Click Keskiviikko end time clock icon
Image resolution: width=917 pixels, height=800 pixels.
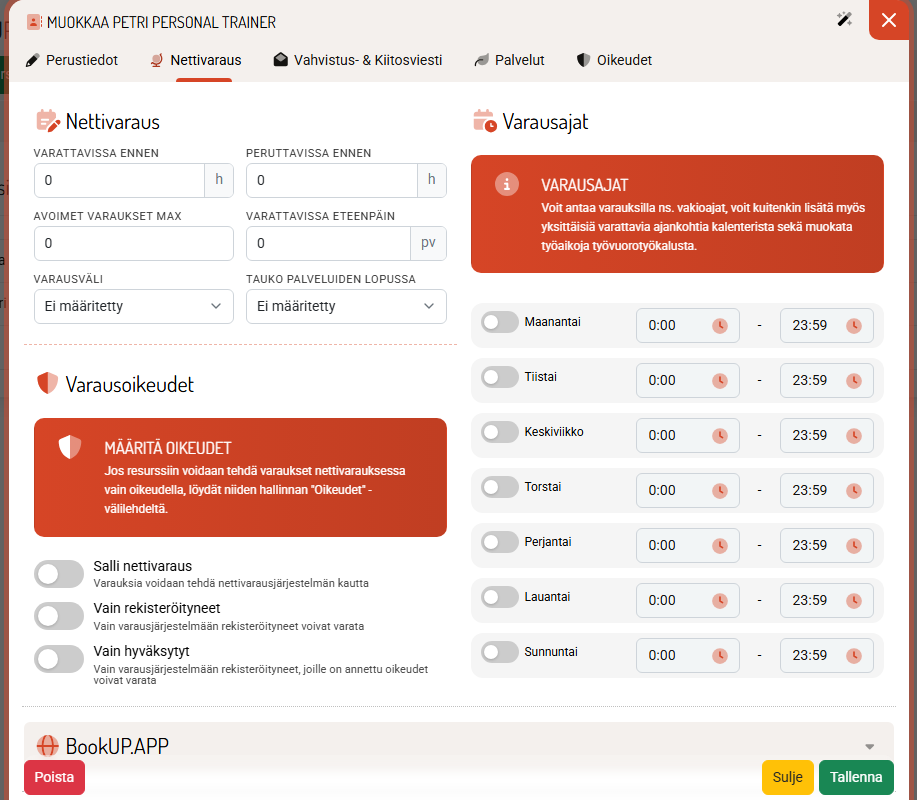[x=854, y=436]
